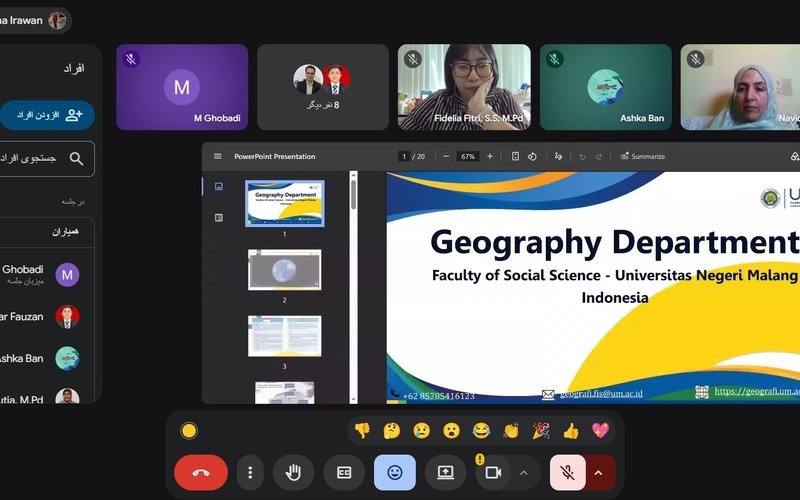Click the add people button

[47, 115]
